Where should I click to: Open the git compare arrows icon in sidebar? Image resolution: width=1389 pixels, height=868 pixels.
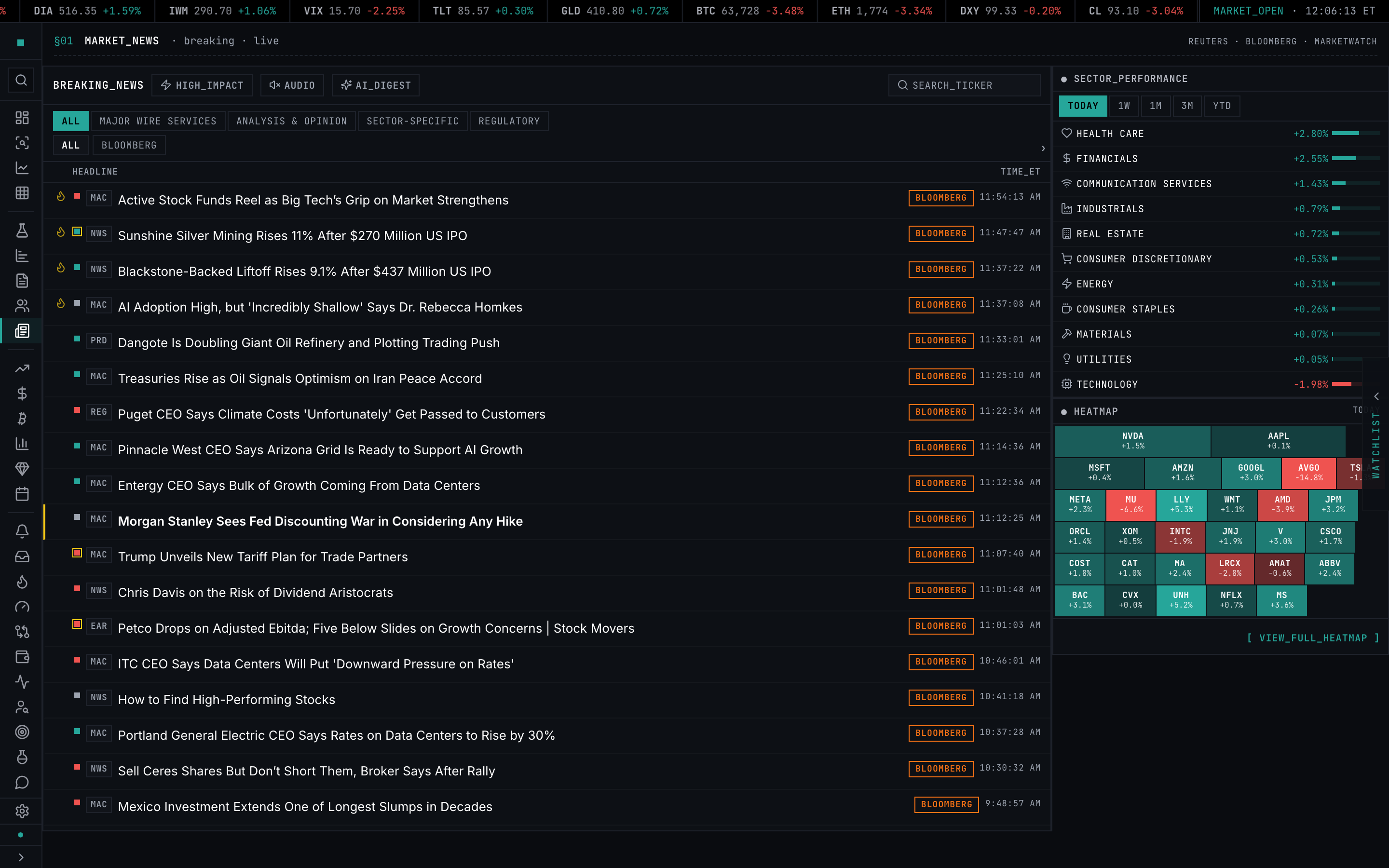pos(22,632)
